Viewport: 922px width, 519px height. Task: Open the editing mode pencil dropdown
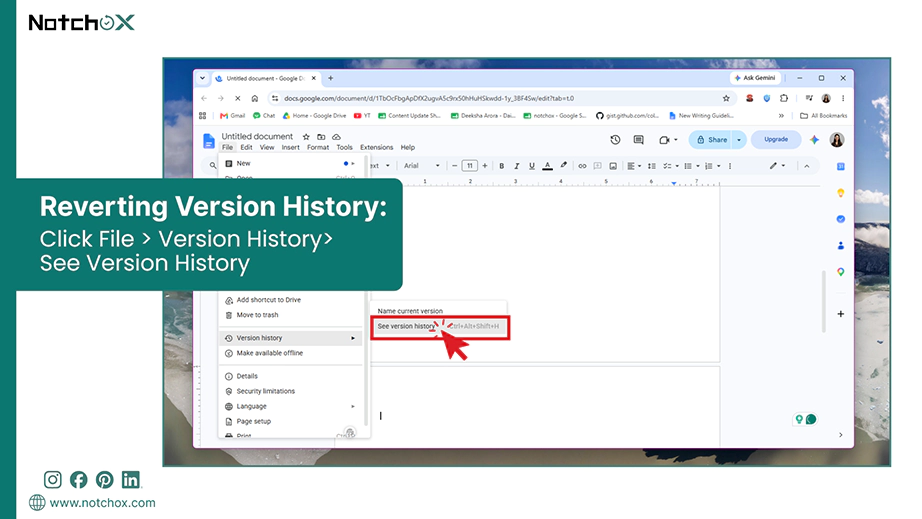(x=777, y=166)
